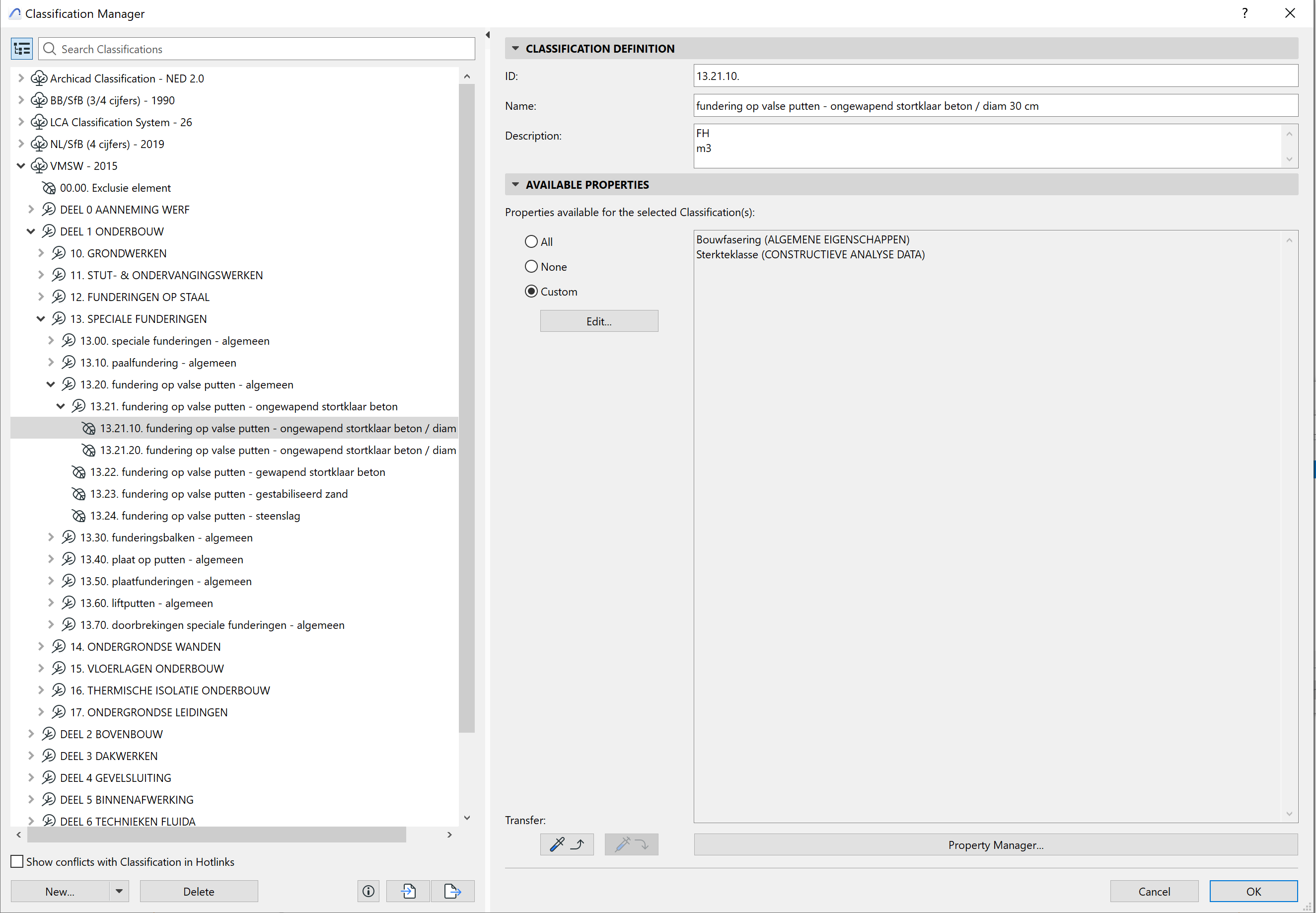Enable Show conflicts with Classification in Hotlinks
Image resolution: width=1316 pixels, height=913 pixels.
pos(17,861)
